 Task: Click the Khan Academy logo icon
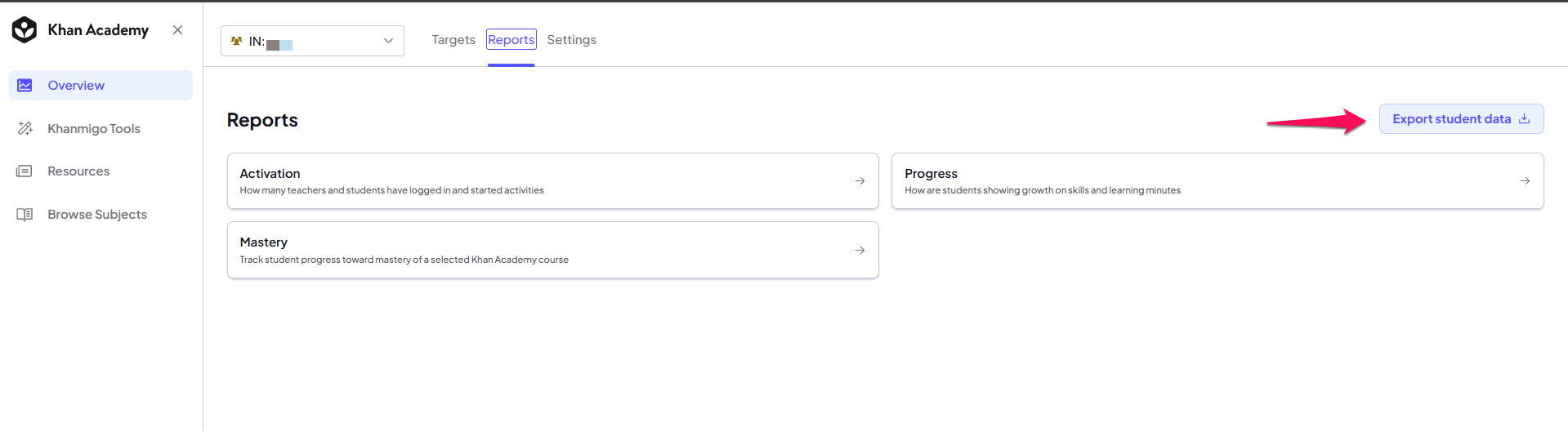click(x=25, y=30)
